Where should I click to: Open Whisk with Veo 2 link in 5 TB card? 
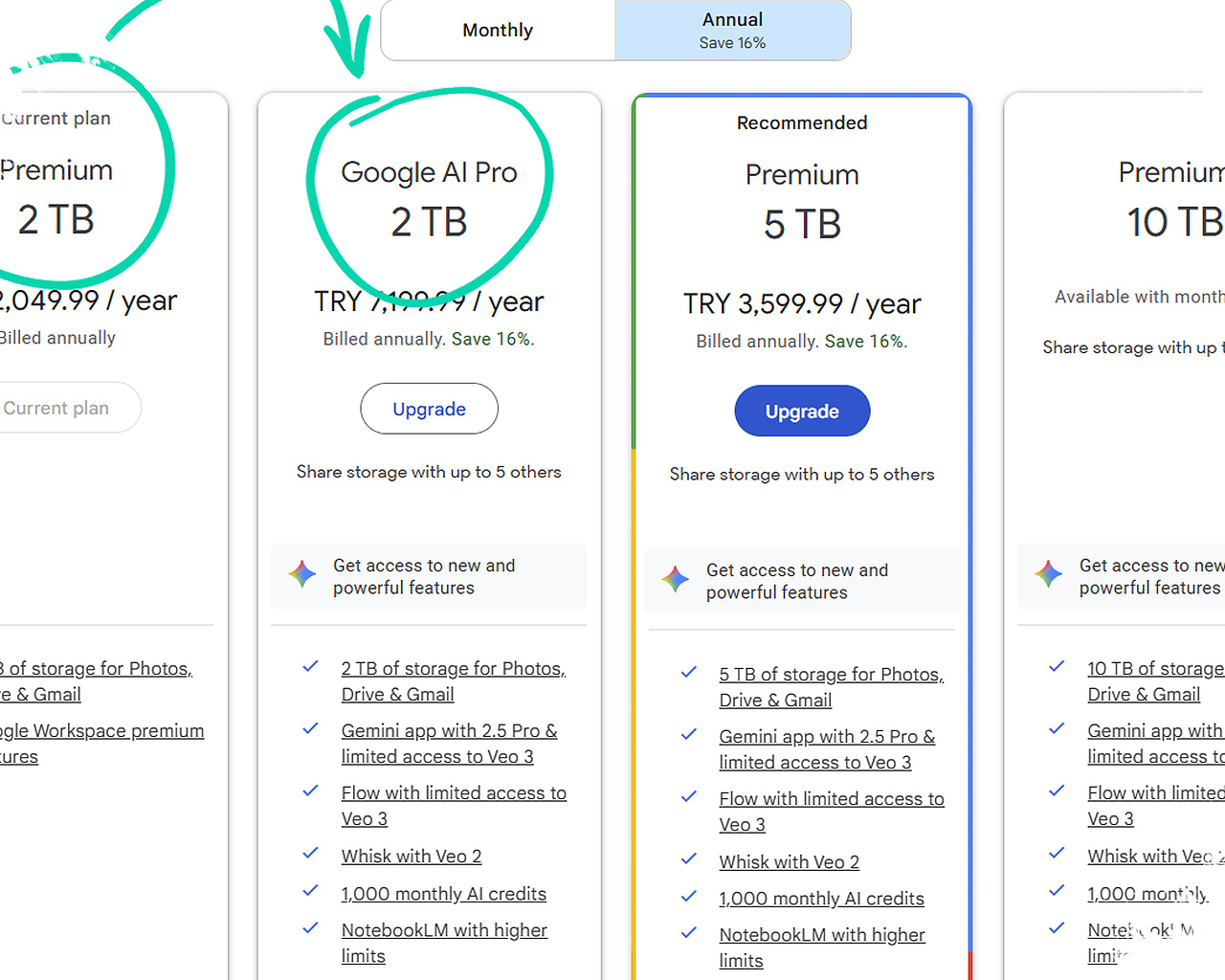coord(790,862)
